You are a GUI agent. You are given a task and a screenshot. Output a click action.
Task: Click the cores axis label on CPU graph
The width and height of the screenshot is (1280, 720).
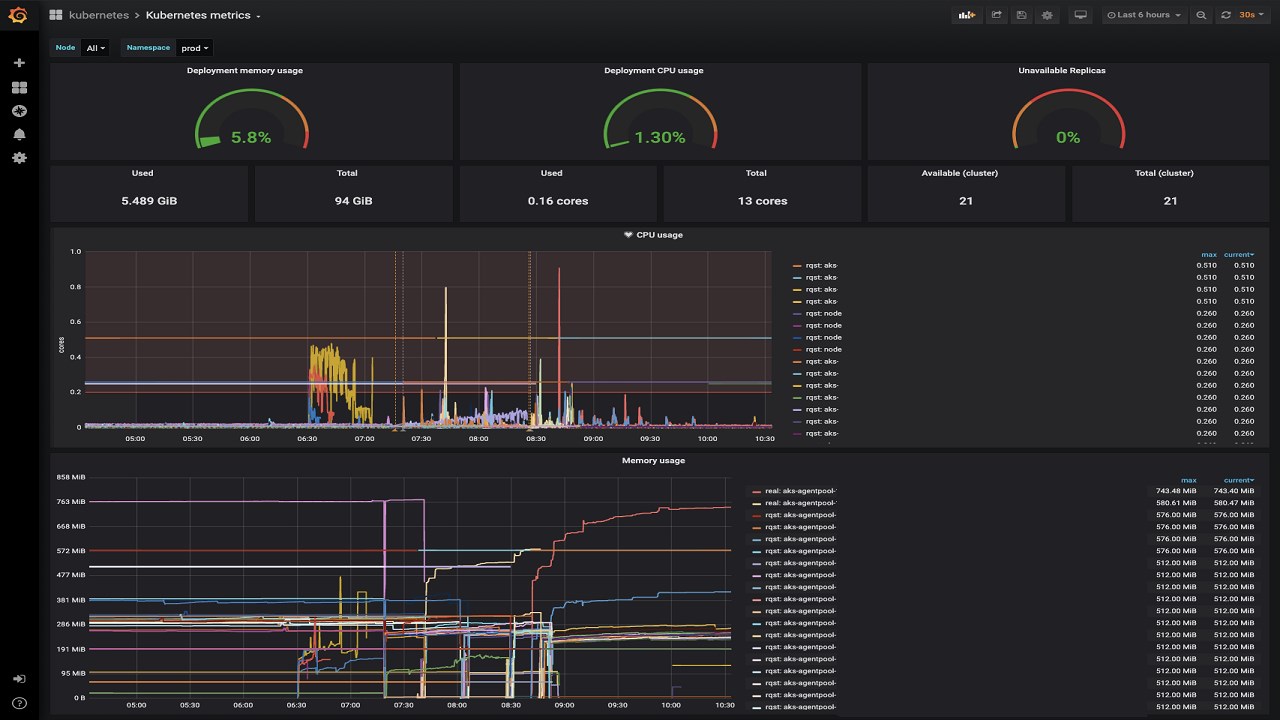tap(62, 345)
